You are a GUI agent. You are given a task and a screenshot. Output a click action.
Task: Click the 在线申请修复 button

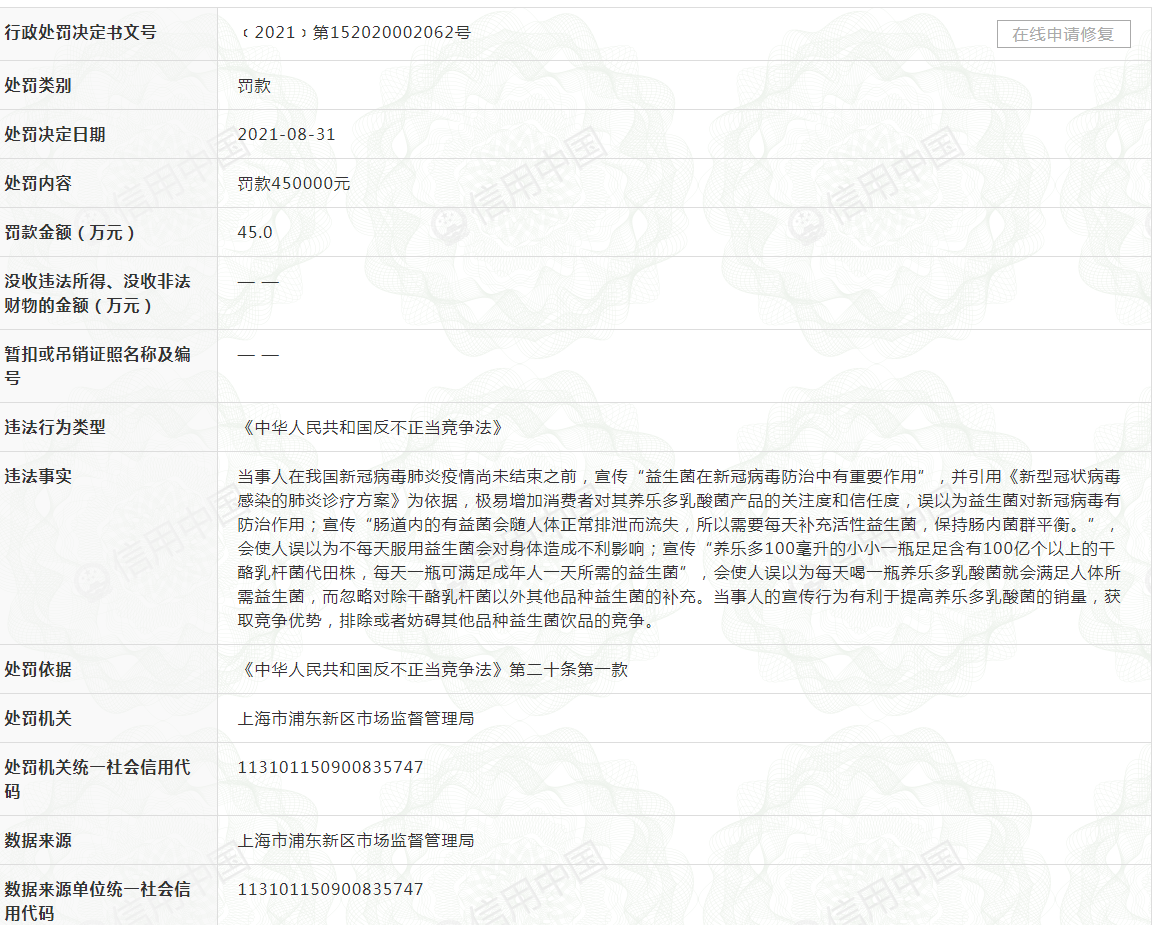pyautogui.click(x=1063, y=34)
